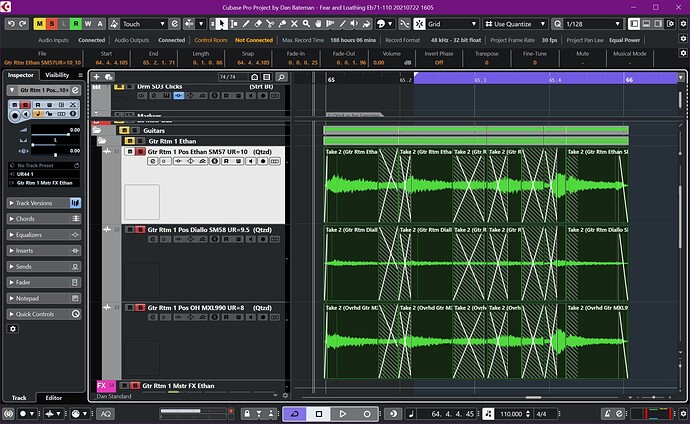Select the Mute X tool

coord(294,24)
